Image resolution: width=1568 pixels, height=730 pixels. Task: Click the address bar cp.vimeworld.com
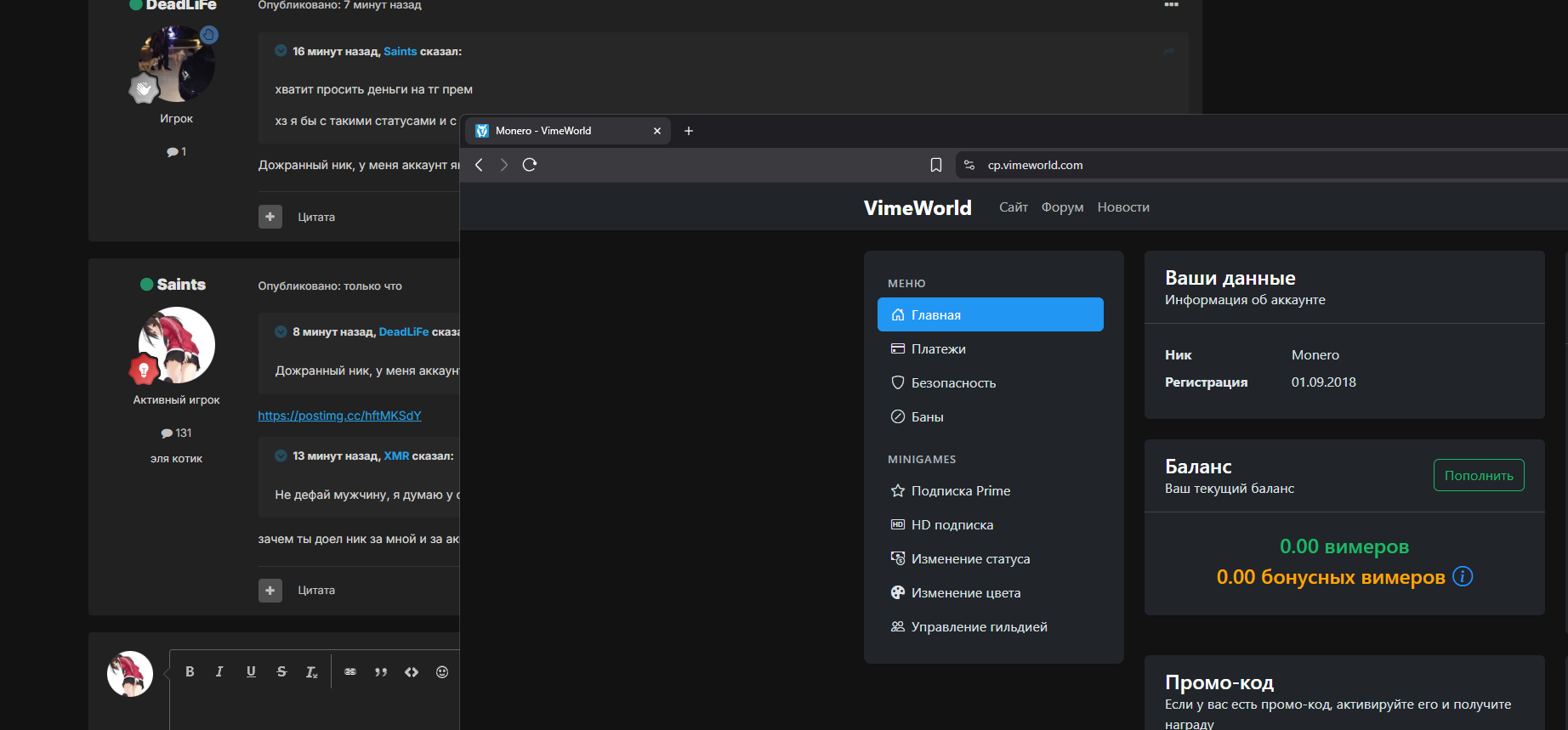point(1035,165)
